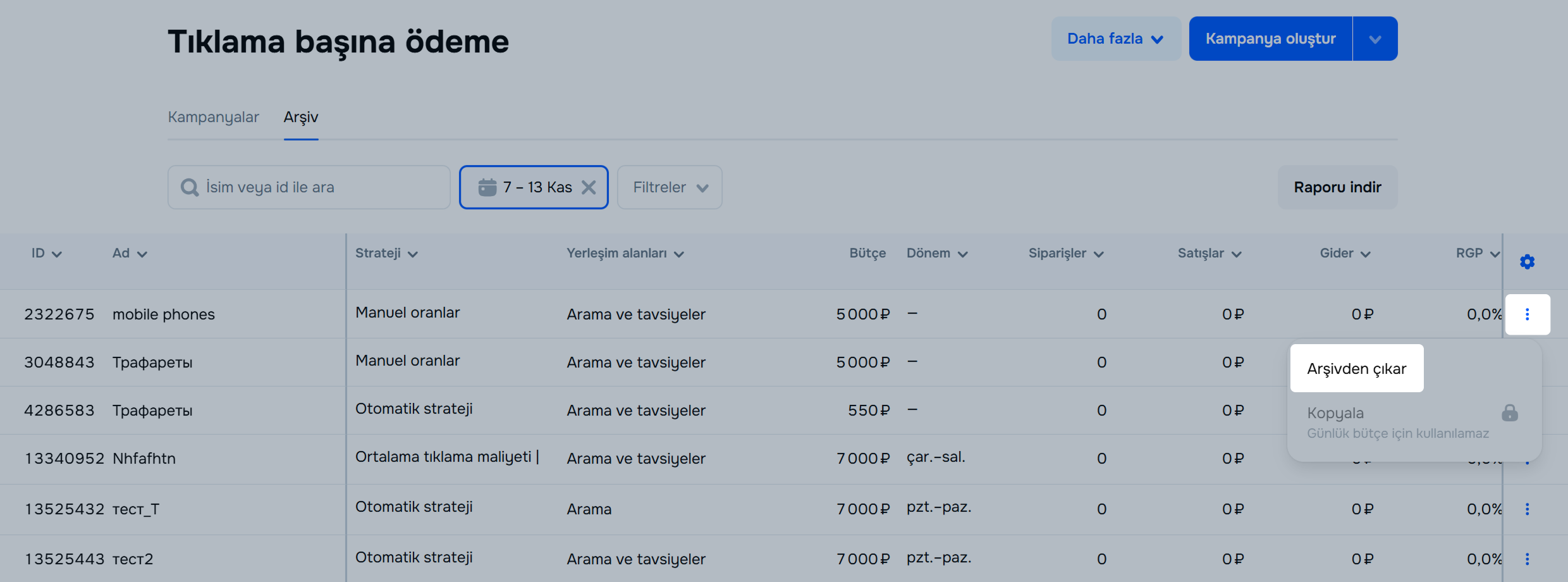1568x582 pixels.
Task: Click the lock icon beside Kopyala
Action: [1510, 413]
